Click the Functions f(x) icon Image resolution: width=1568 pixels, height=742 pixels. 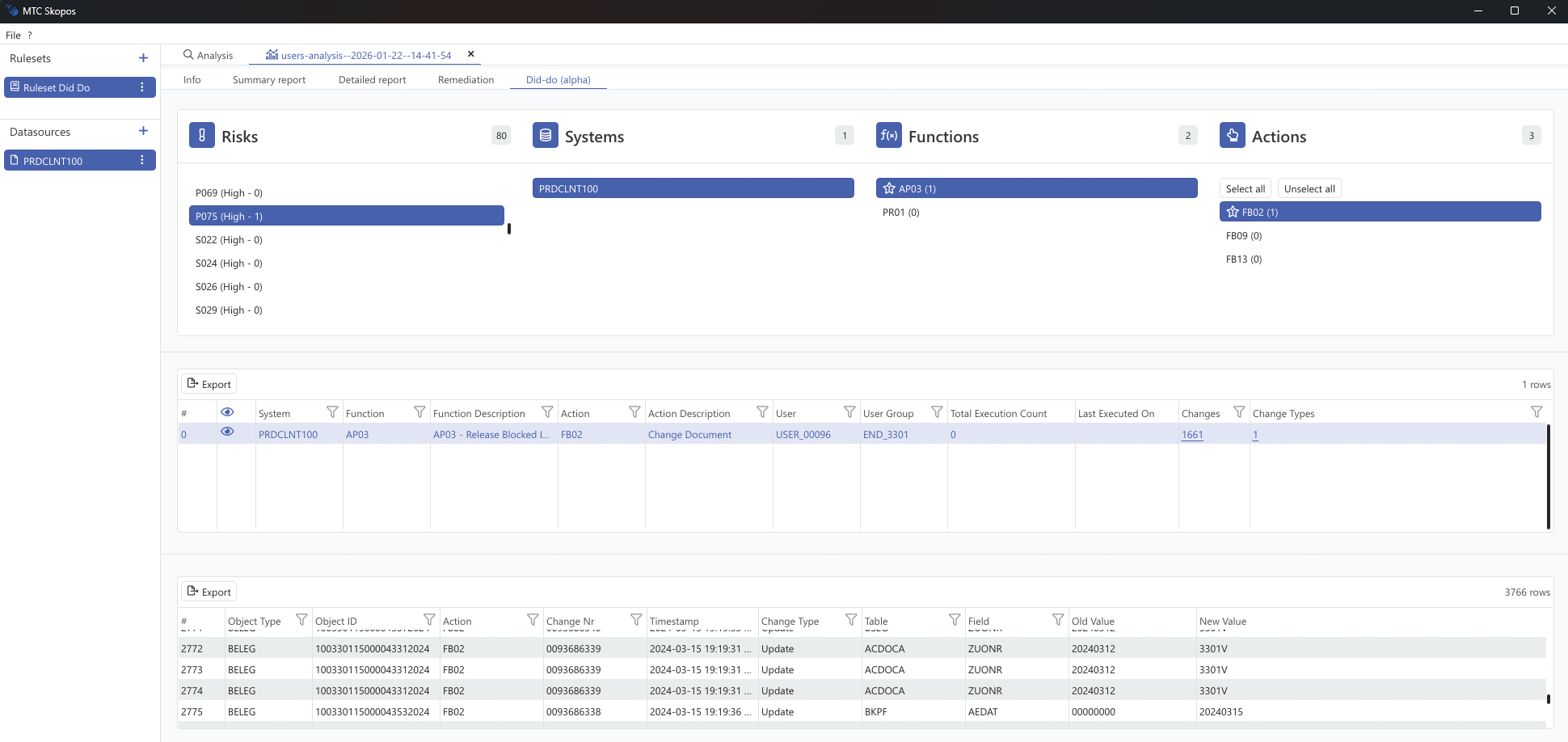(x=889, y=135)
